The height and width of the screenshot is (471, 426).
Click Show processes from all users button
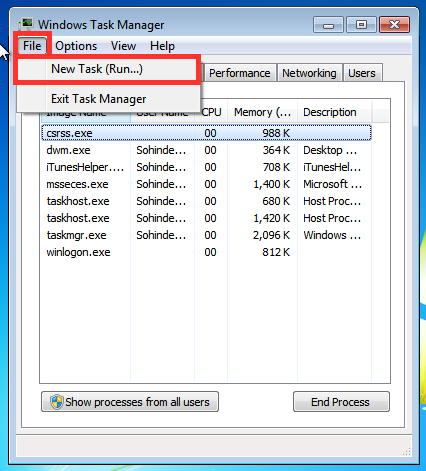pos(130,402)
